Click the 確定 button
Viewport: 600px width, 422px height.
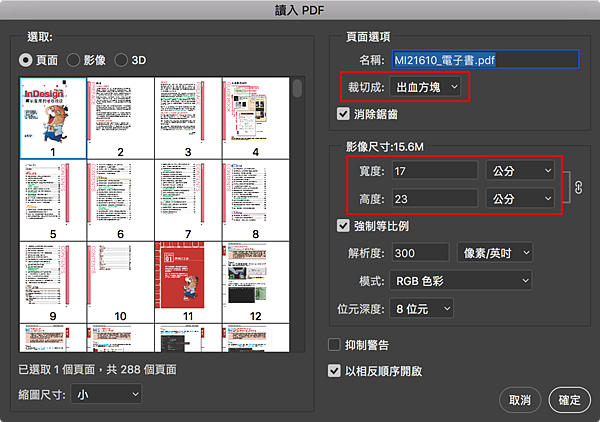click(569, 400)
